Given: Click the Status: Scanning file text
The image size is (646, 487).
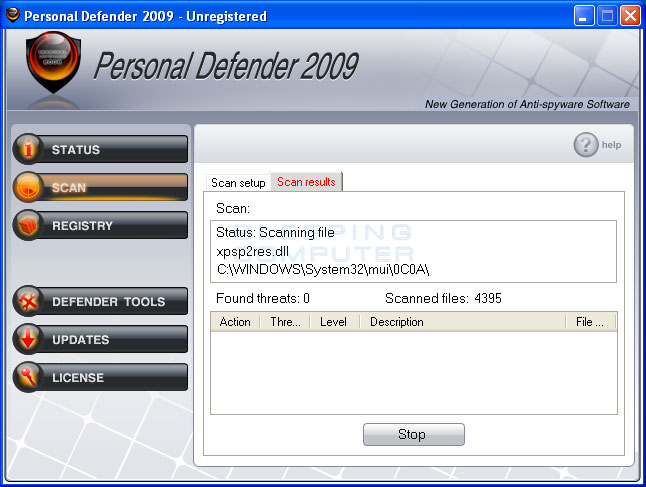Looking at the screenshot, I should (x=275, y=232).
